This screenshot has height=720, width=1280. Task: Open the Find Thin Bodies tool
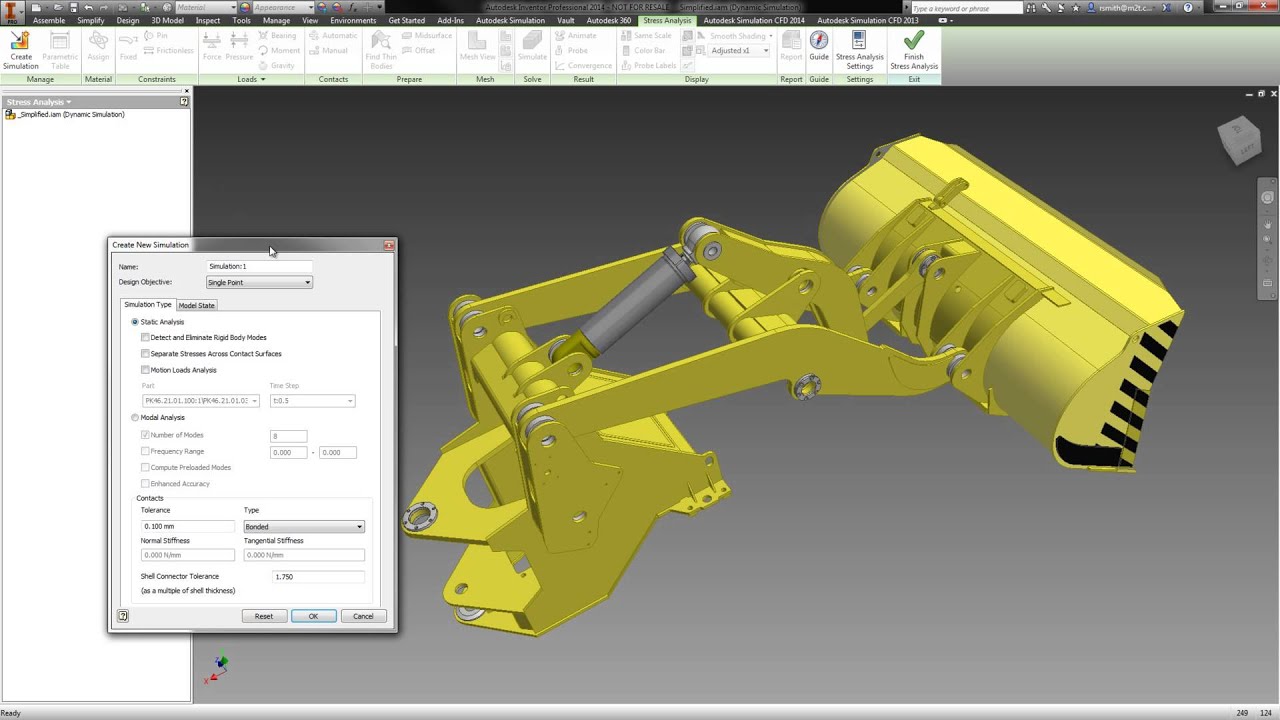pos(380,50)
